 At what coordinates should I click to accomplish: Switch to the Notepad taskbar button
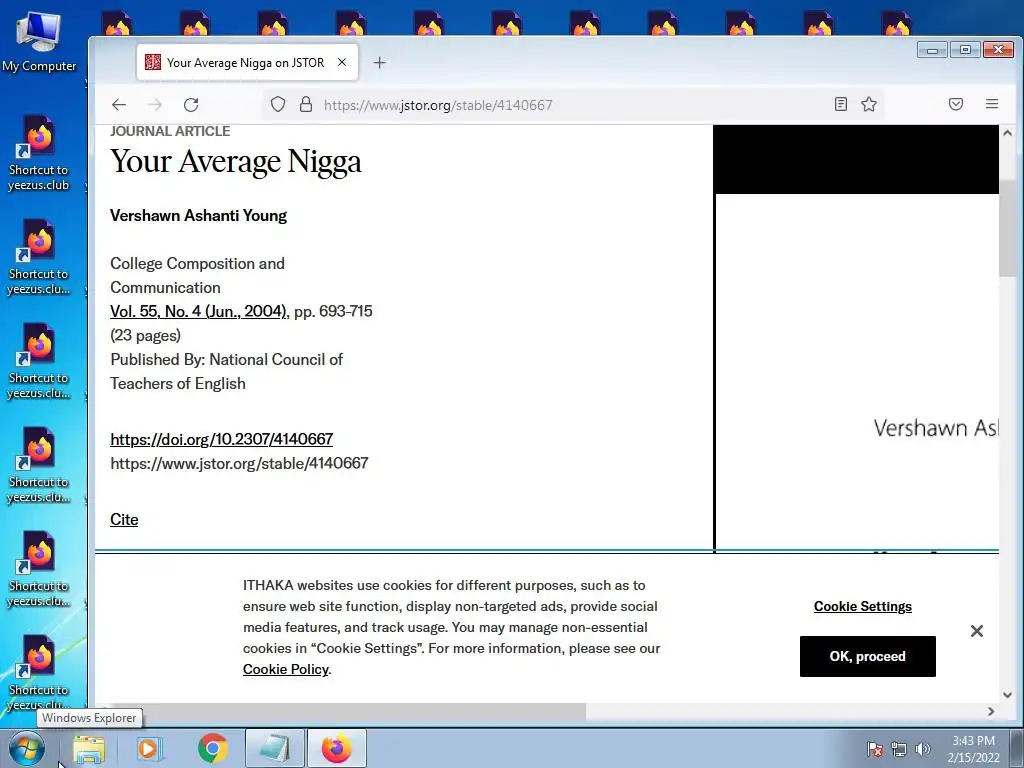pyautogui.click(x=275, y=748)
